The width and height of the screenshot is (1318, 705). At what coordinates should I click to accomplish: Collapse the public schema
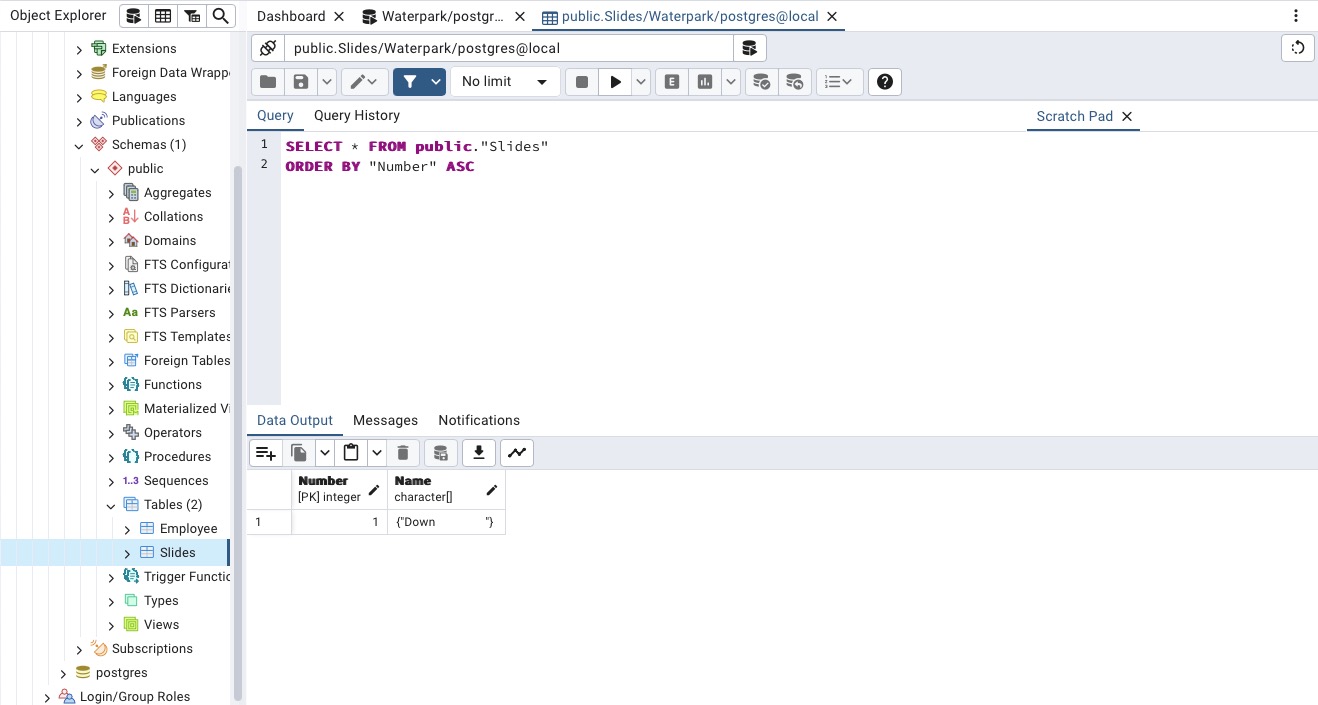point(94,168)
